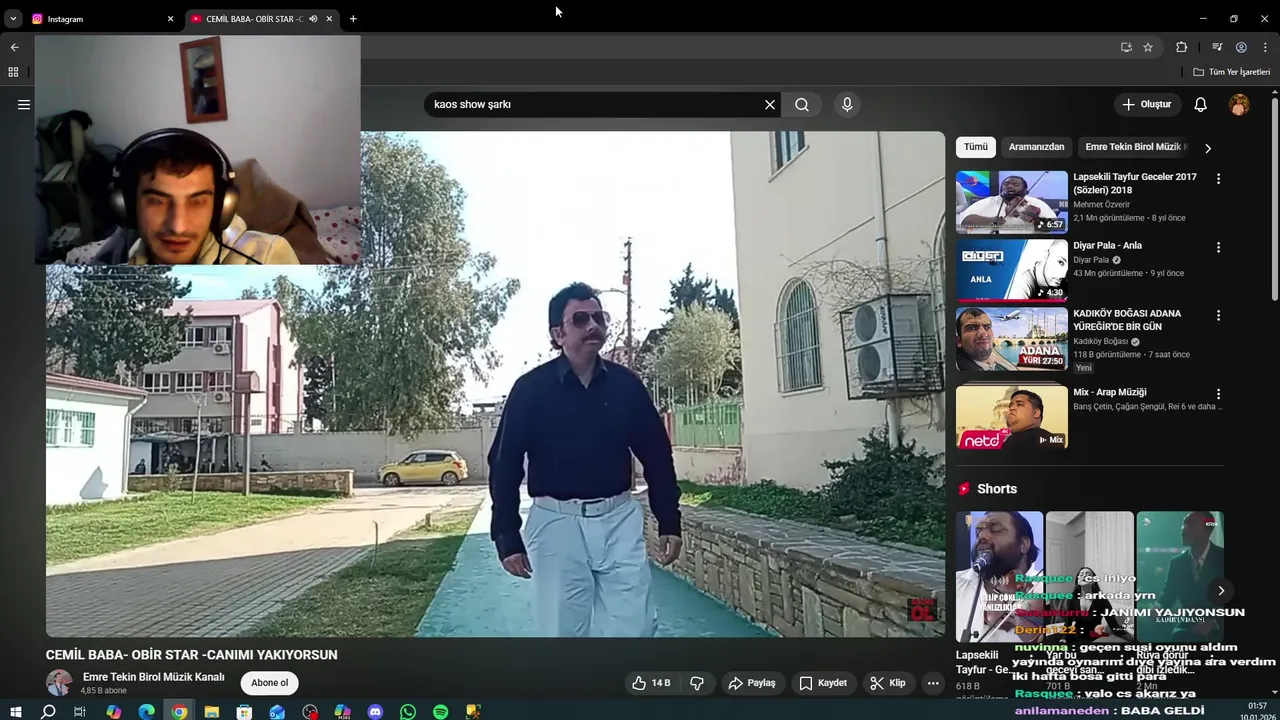Click the 'Shorts' section heading
This screenshot has width=1280, height=720.
pyautogui.click(x=997, y=489)
